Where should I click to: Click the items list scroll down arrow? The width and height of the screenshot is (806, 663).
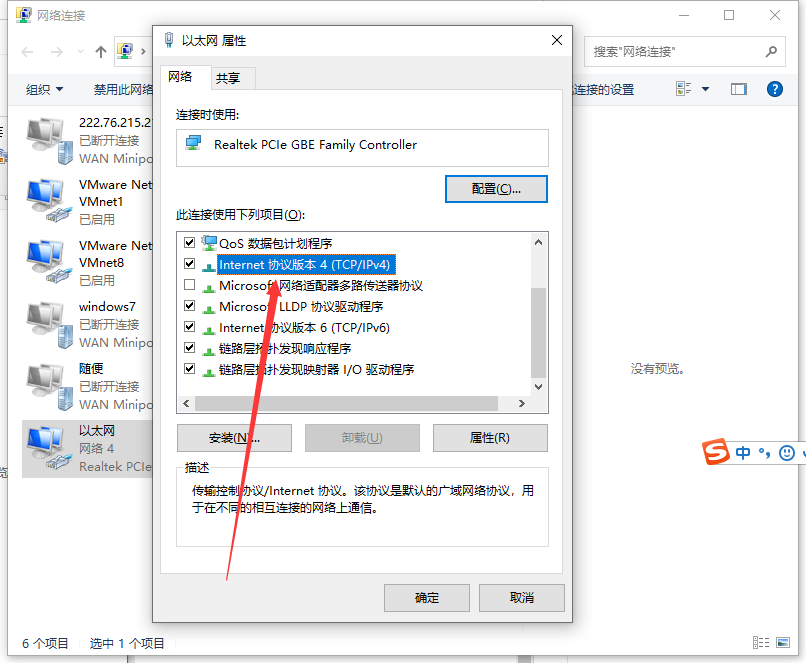click(x=538, y=387)
